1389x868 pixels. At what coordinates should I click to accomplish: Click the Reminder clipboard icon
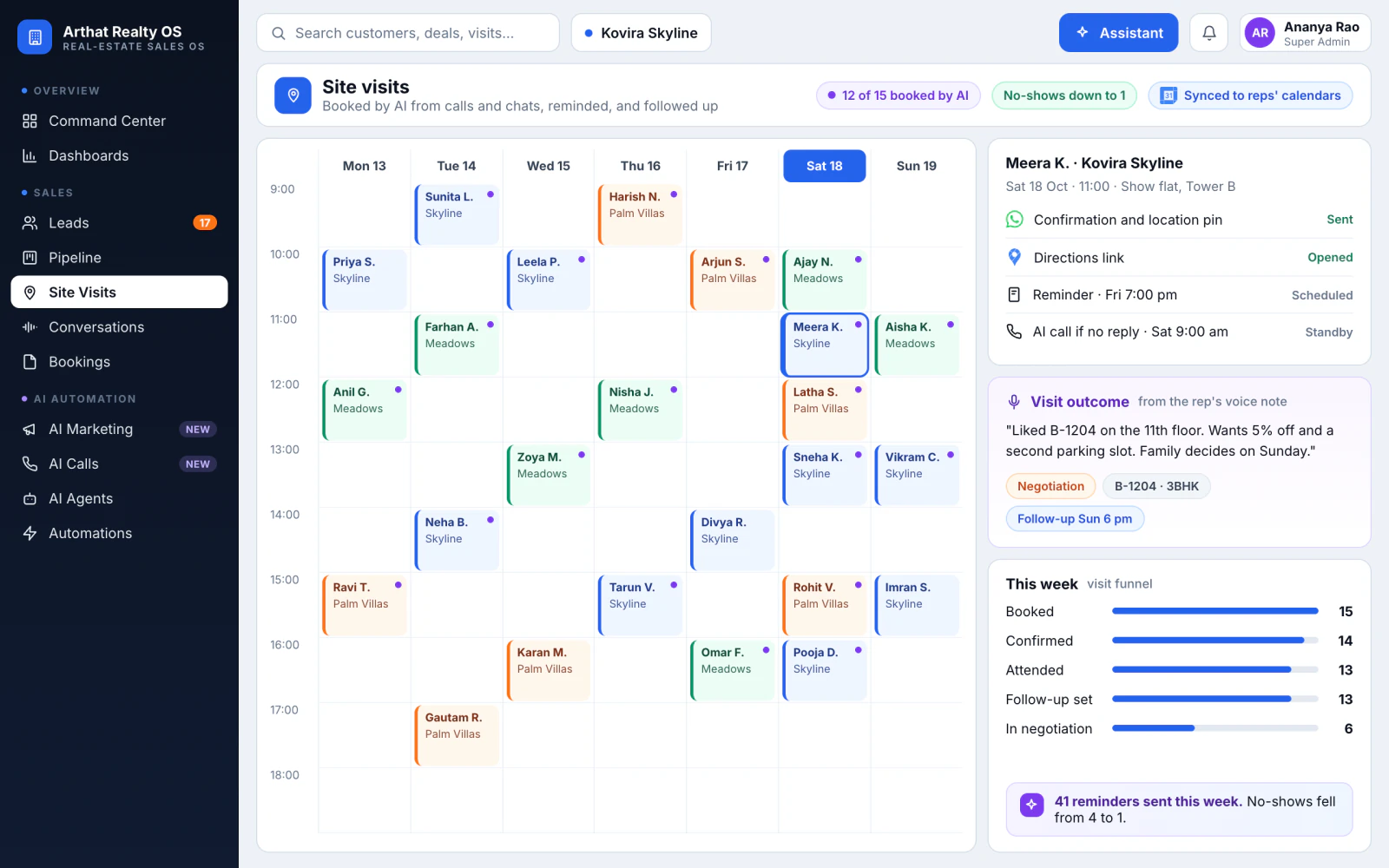point(1014,295)
